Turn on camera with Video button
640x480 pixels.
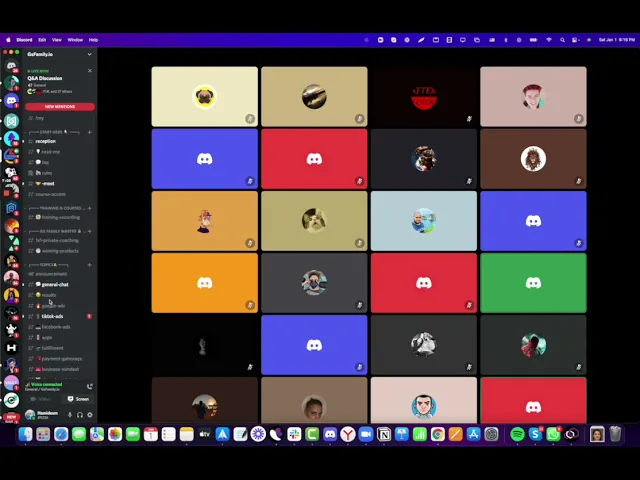[41, 399]
